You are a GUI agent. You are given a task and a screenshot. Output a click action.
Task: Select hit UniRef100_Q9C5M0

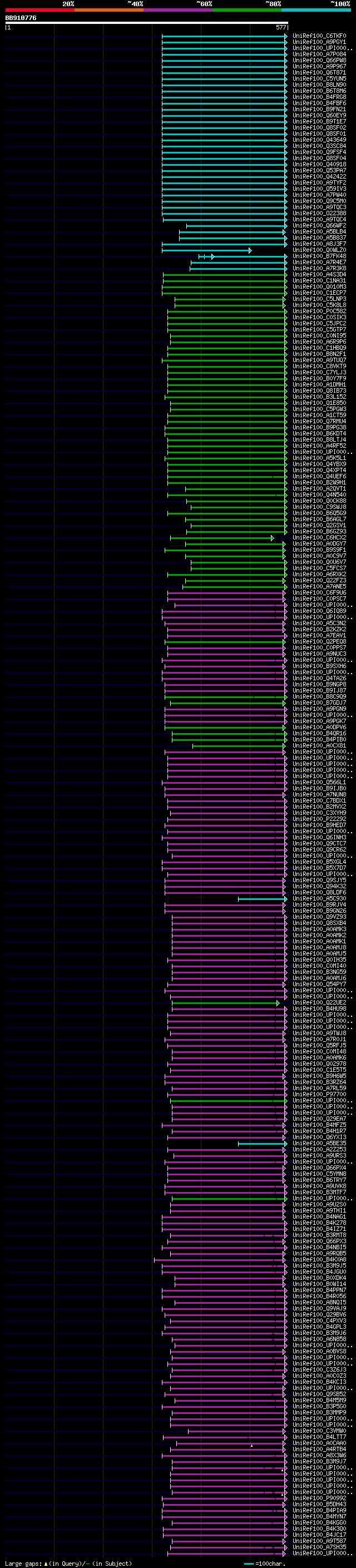tap(319, 201)
